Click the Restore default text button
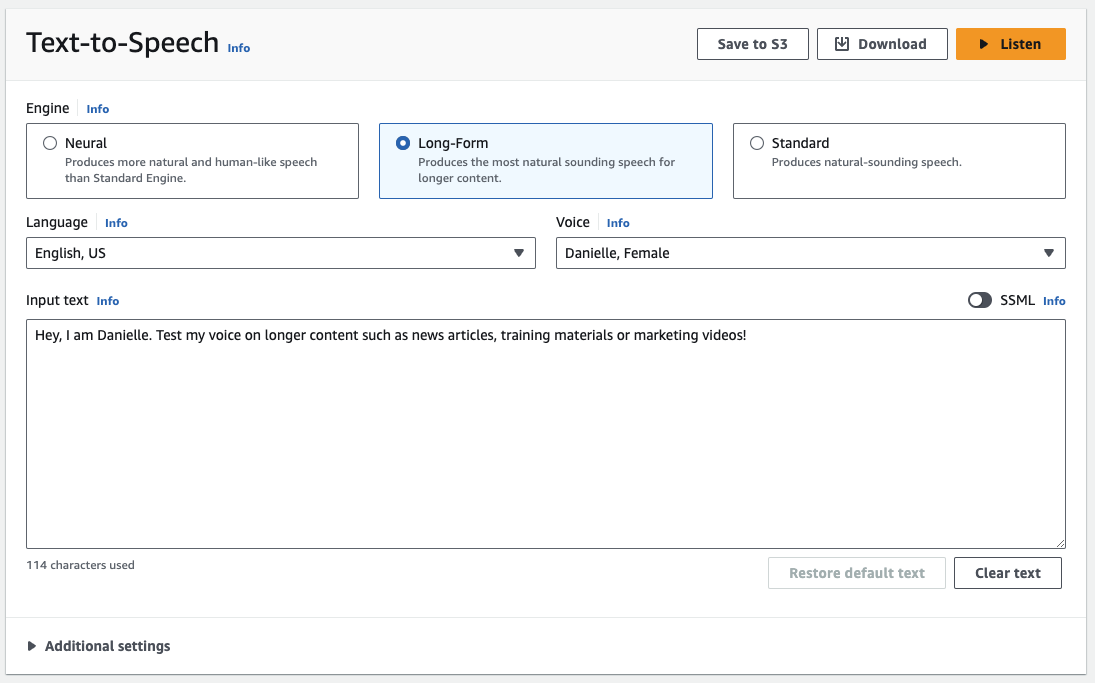Image resolution: width=1095 pixels, height=683 pixels. 856,573
